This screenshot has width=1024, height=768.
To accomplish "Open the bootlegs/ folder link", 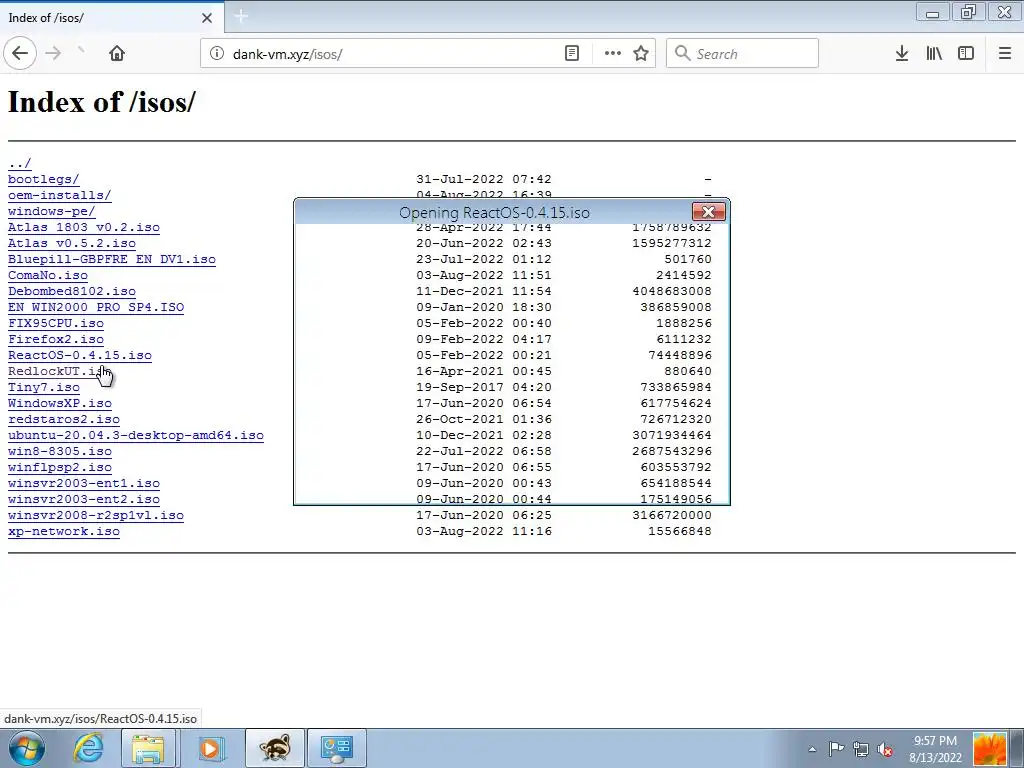I will (x=44, y=179).
